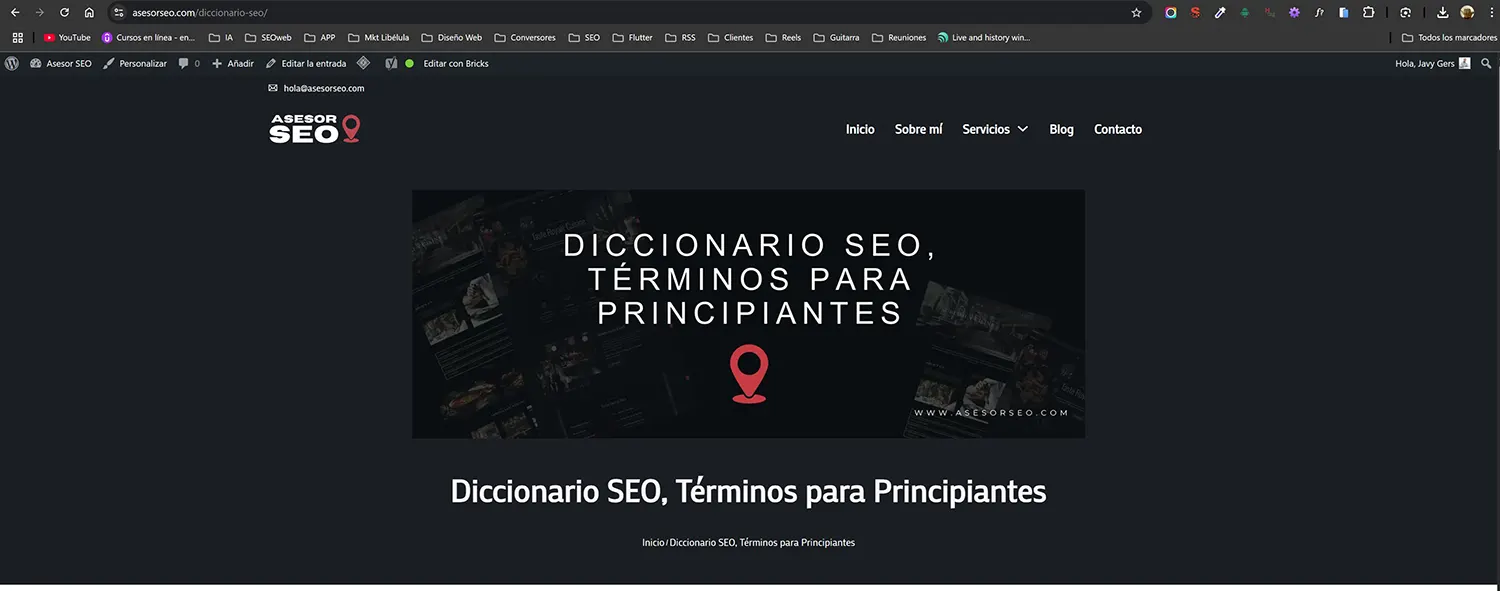
Task: Open the Chrome three-dot menu
Action: click(x=1492, y=12)
